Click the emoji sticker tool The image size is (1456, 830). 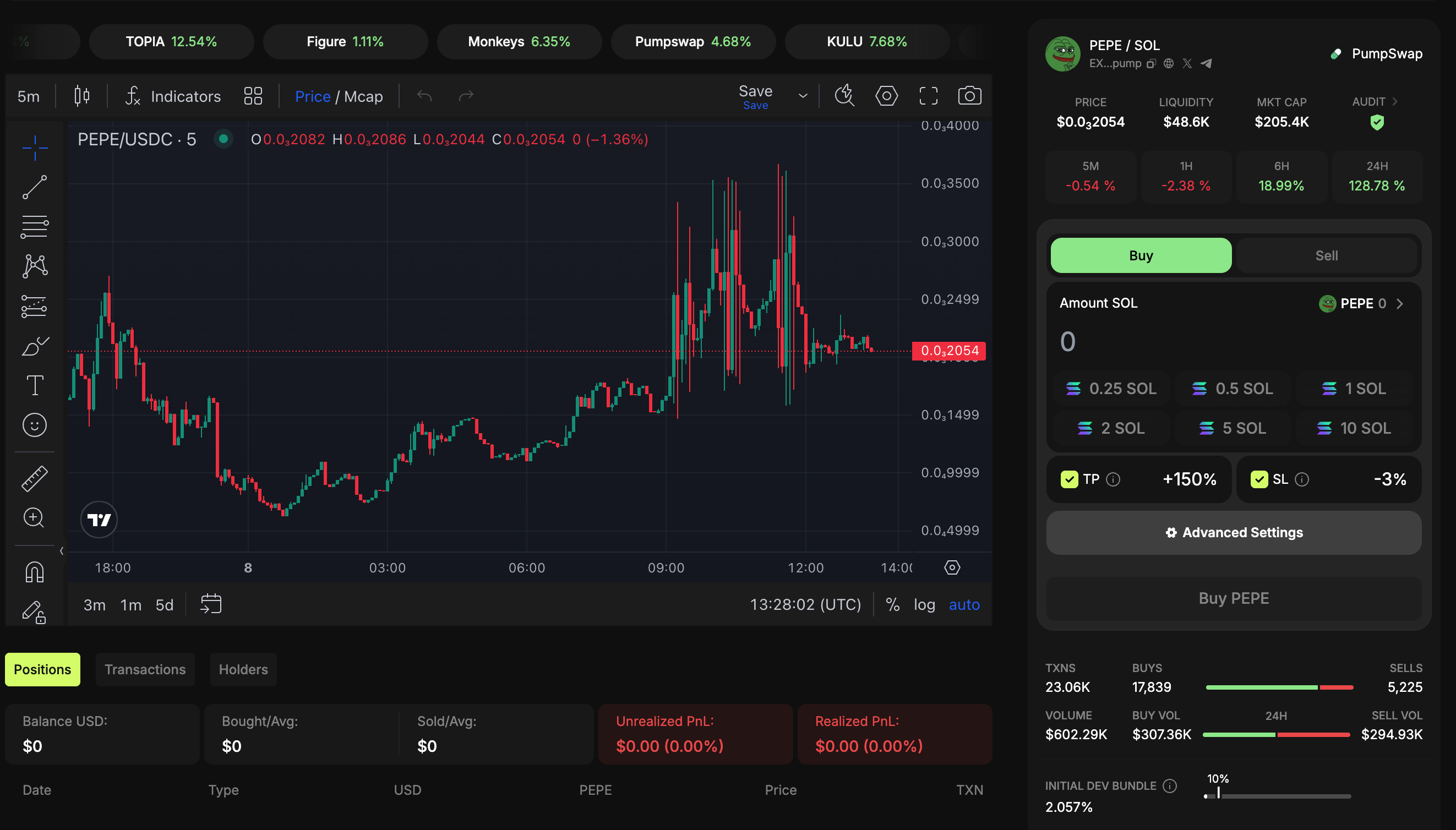point(34,425)
